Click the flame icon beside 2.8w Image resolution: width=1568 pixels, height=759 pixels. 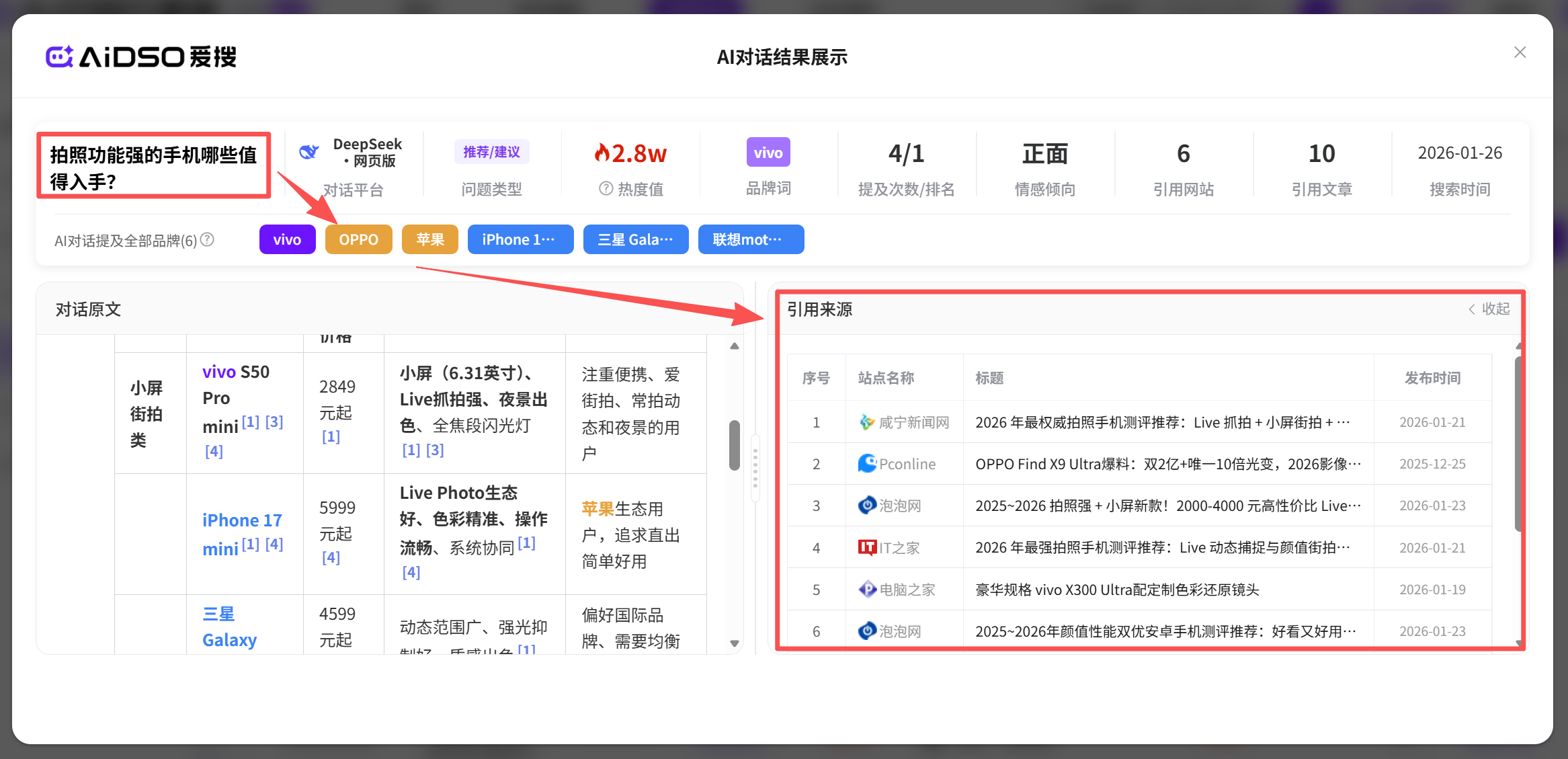tap(602, 153)
